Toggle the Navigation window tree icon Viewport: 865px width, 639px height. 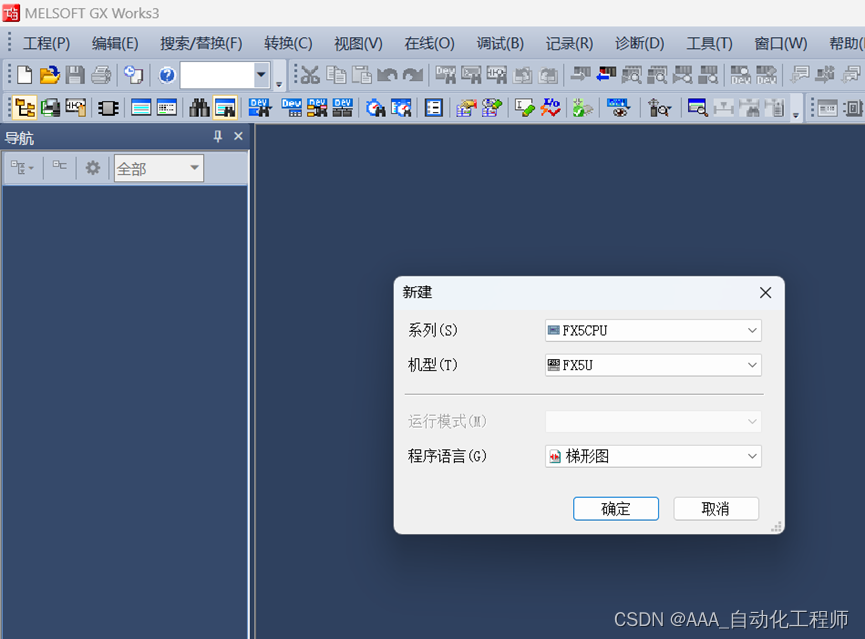coord(24,108)
